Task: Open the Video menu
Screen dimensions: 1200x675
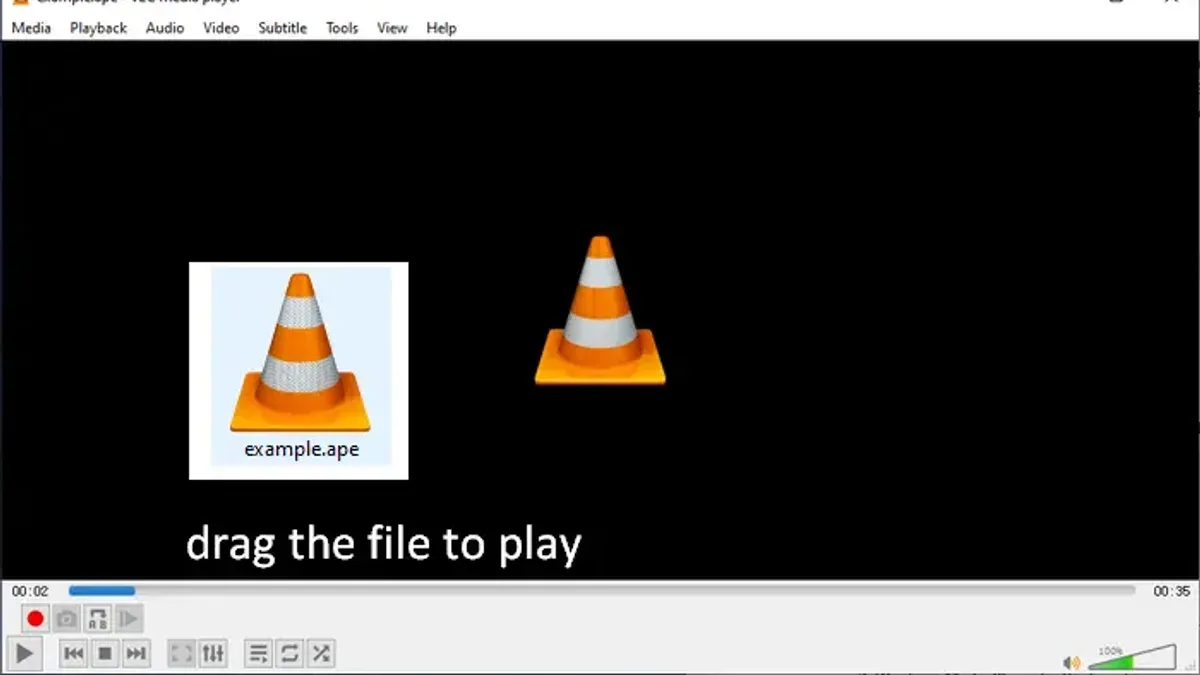Action: coord(221,28)
